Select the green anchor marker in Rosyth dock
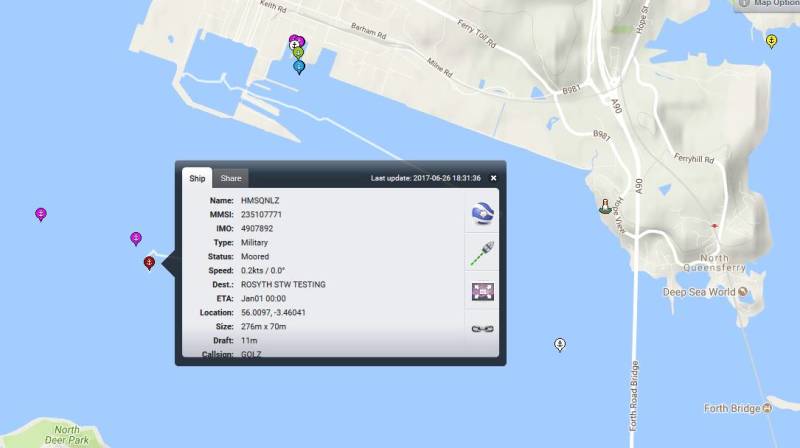 (299, 53)
